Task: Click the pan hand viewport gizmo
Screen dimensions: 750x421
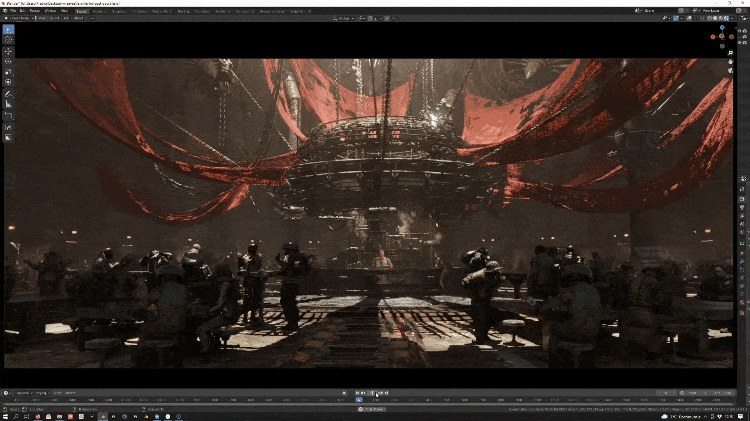Action: [x=730, y=62]
